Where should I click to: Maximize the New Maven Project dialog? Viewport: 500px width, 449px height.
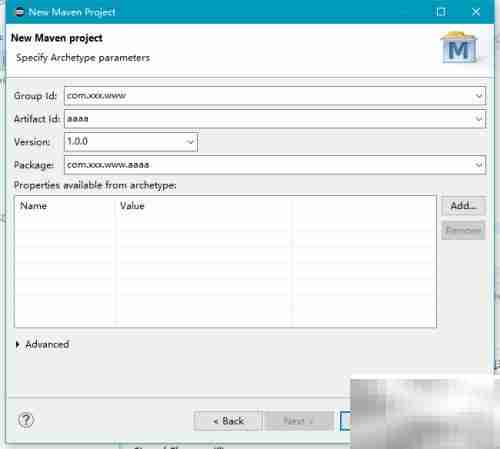click(441, 12)
